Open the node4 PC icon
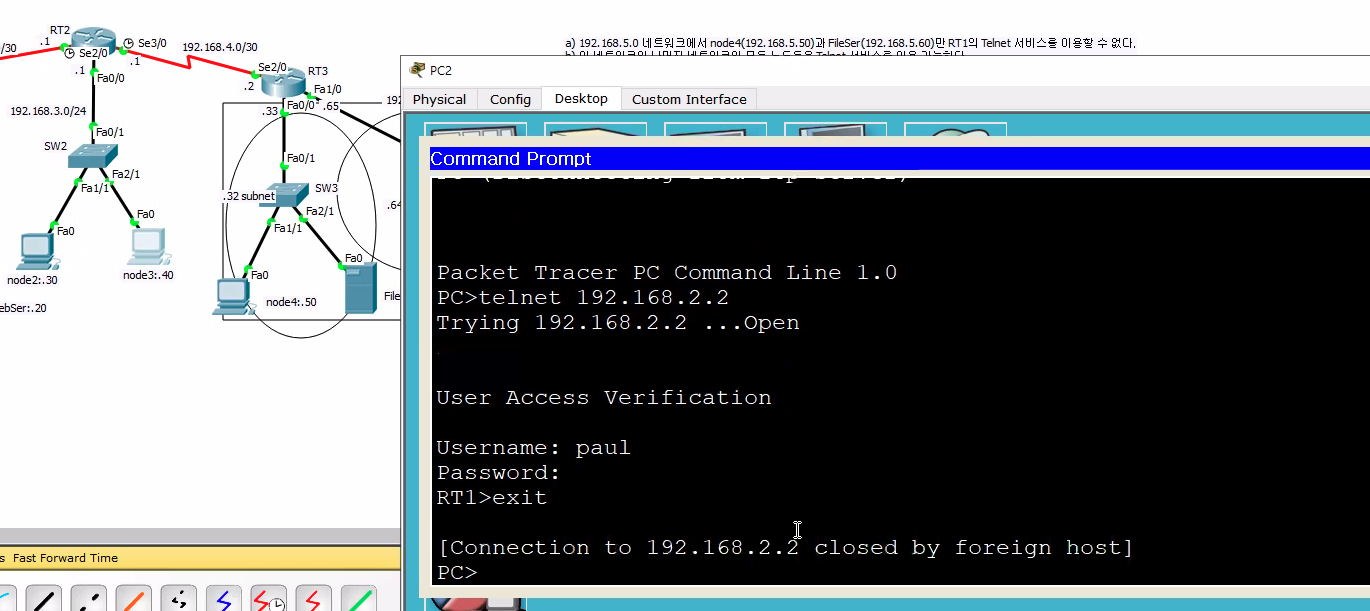Image resolution: width=1370 pixels, height=611 pixels. (232, 298)
